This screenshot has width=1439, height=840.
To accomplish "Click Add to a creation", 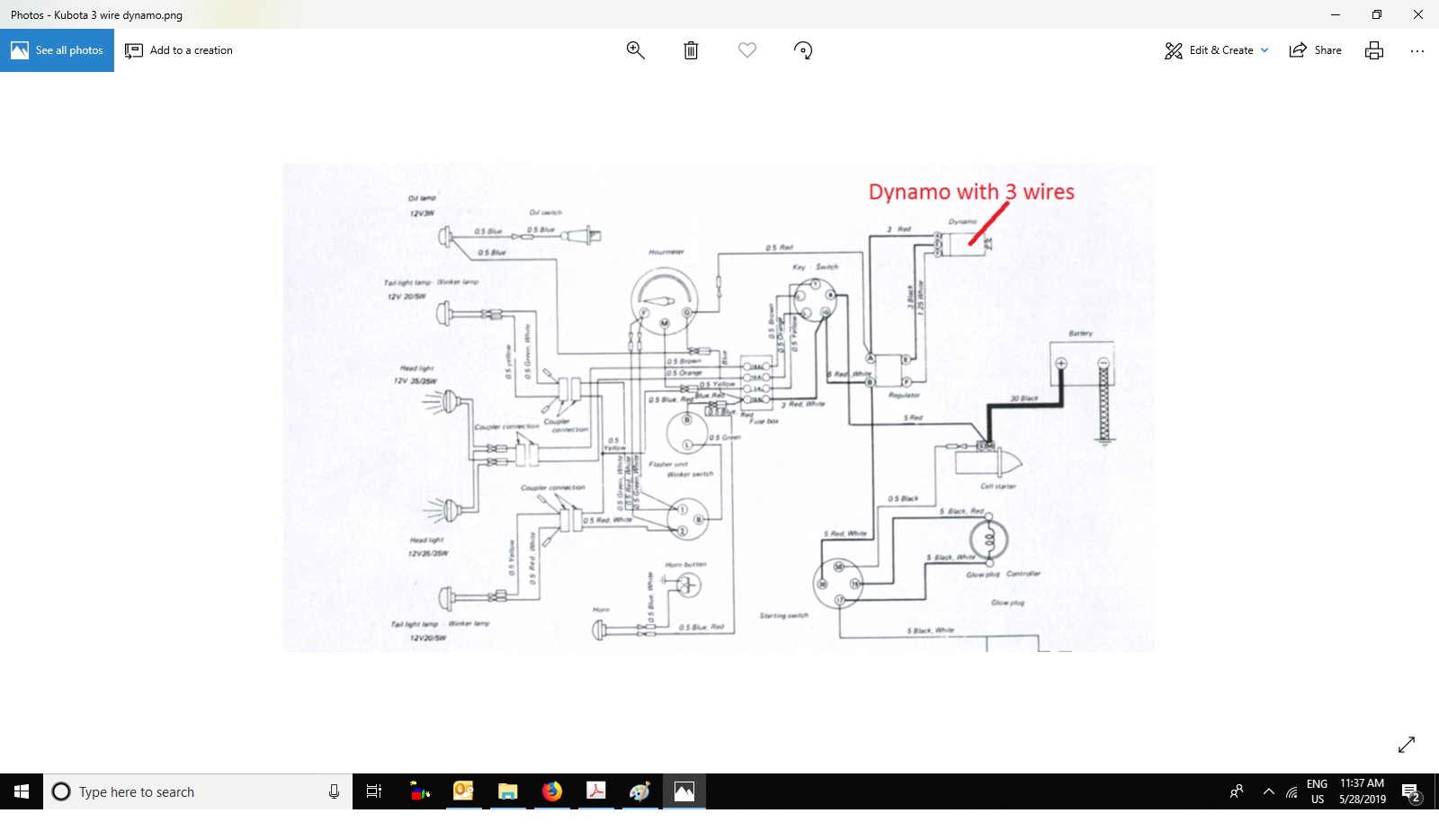I will 179,50.
